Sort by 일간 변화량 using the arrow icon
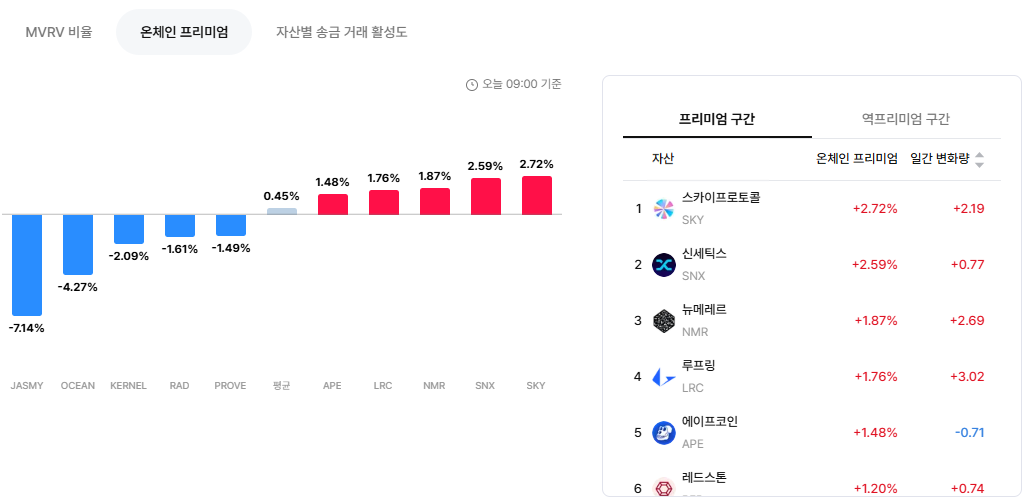Viewport: 1029px width, 502px height. [x=979, y=159]
